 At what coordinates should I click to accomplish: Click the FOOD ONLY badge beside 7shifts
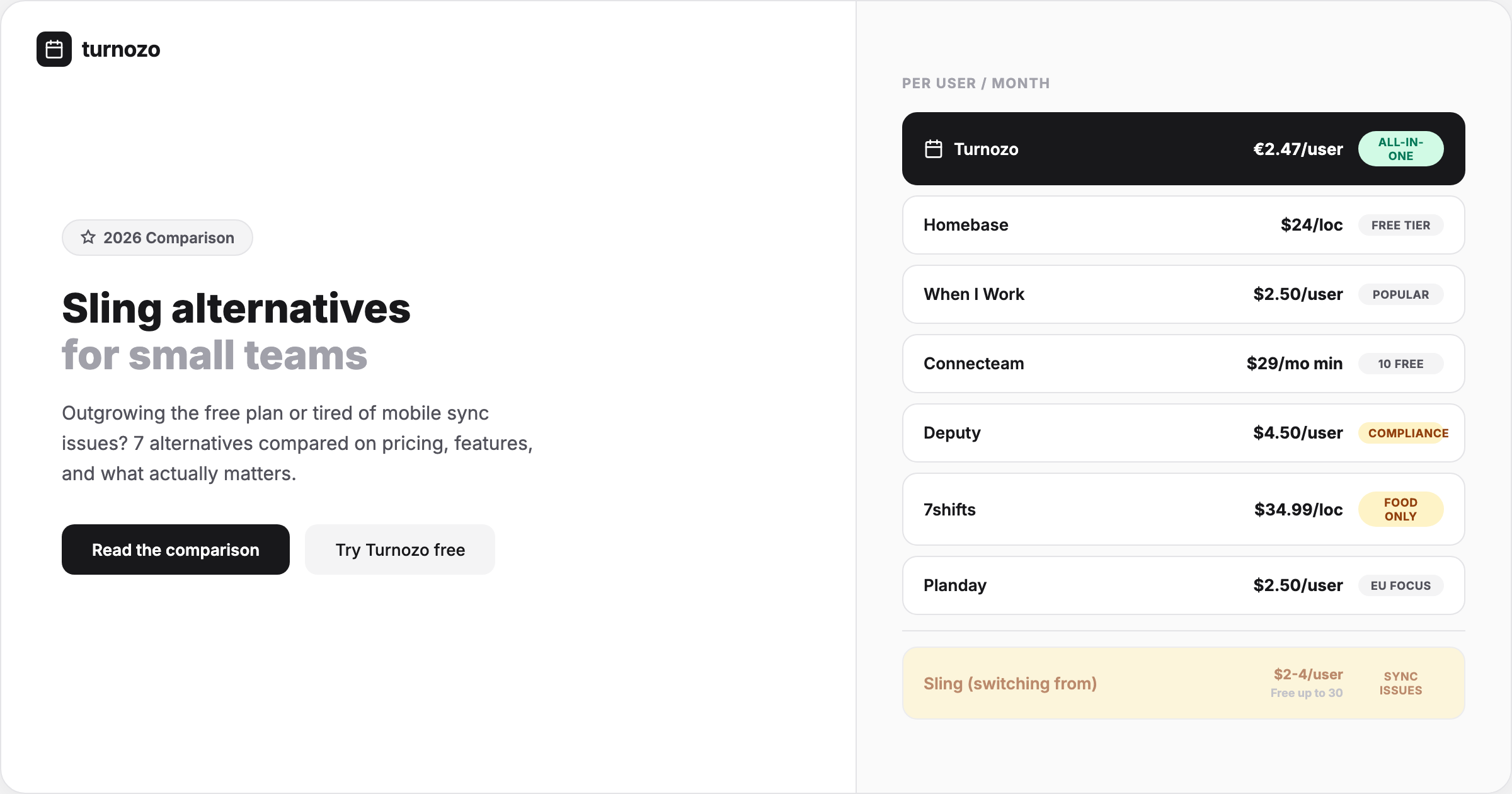point(1400,509)
